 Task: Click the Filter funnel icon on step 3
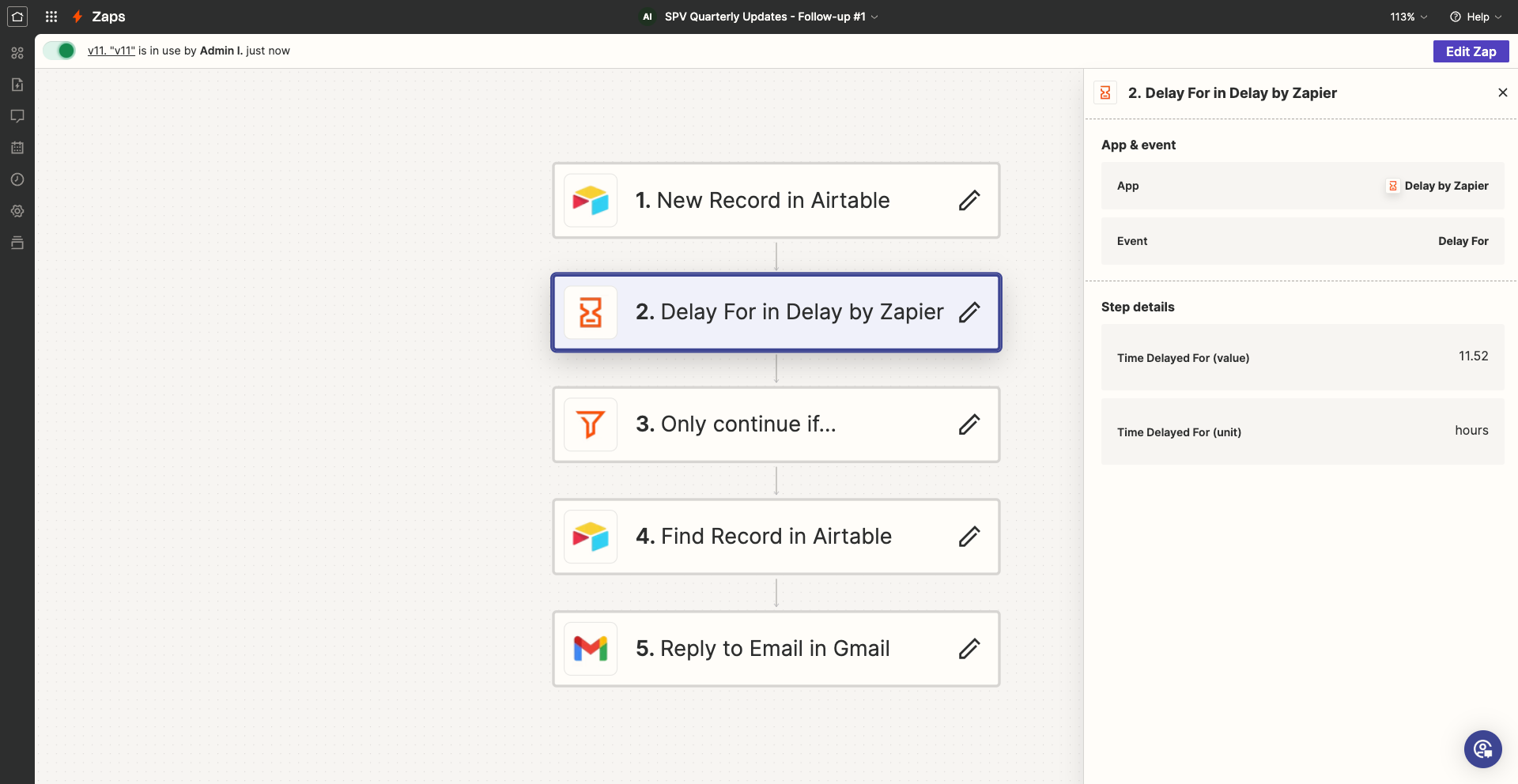click(591, 424)
